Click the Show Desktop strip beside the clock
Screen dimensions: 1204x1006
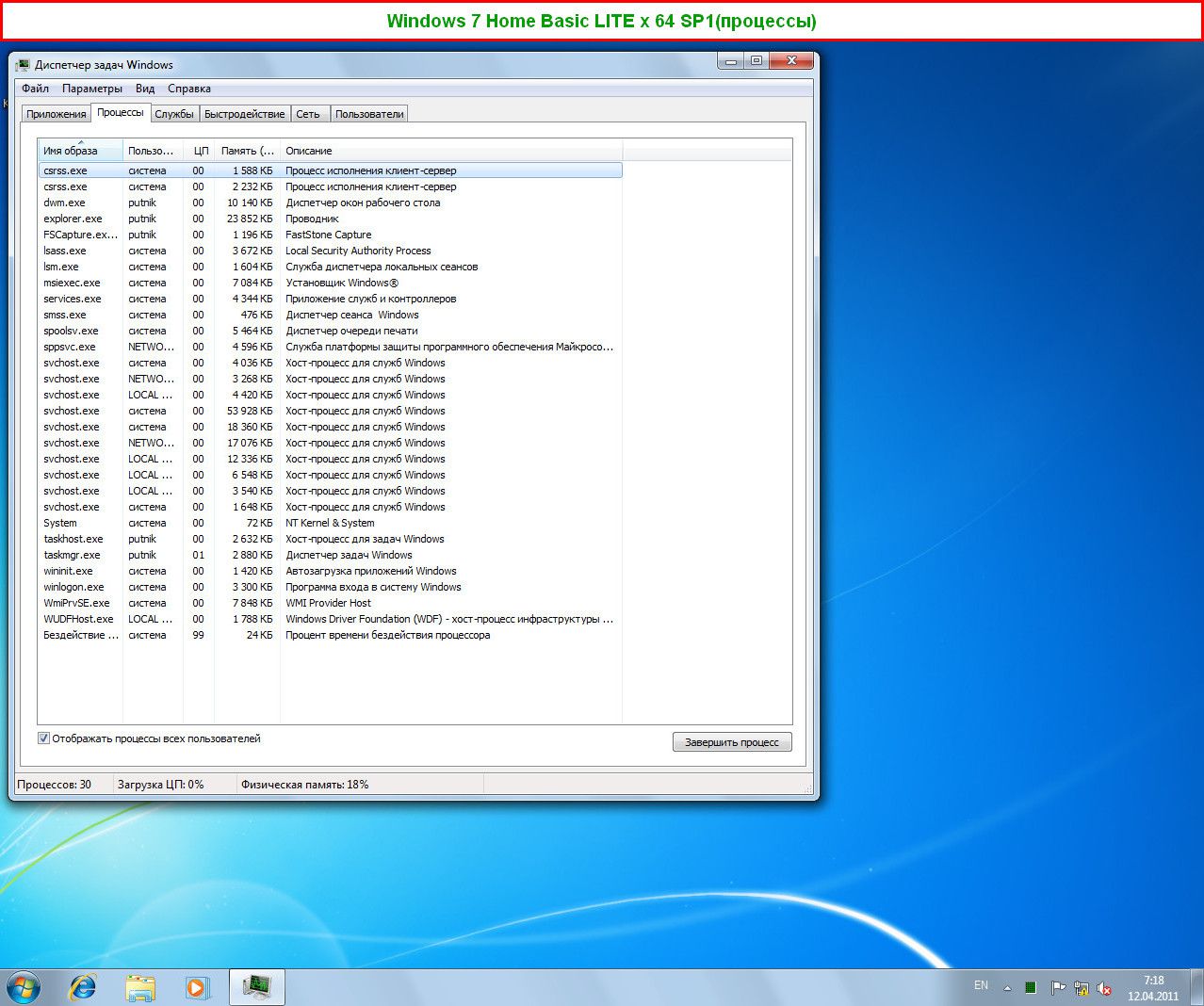(x=1196, y=988)
